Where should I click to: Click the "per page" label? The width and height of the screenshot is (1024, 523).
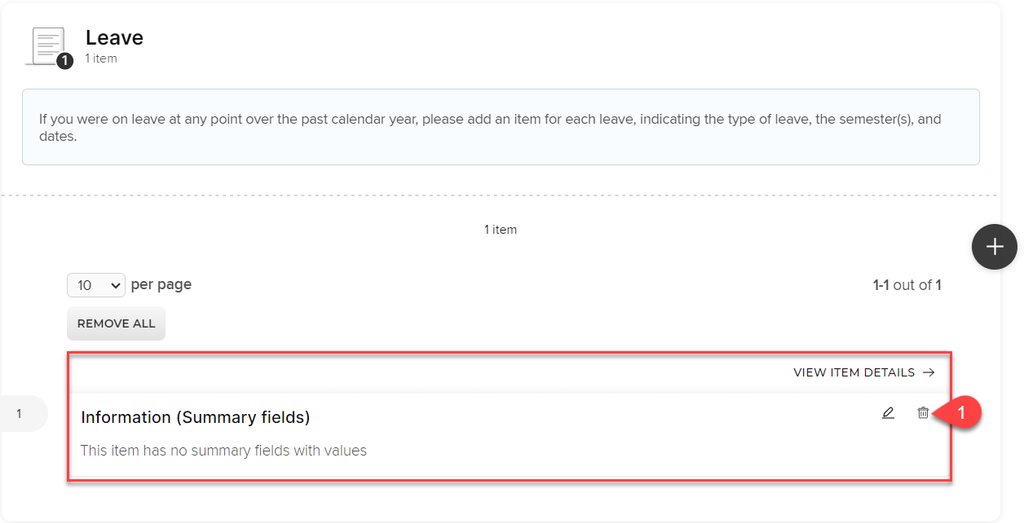coord(161,285)
